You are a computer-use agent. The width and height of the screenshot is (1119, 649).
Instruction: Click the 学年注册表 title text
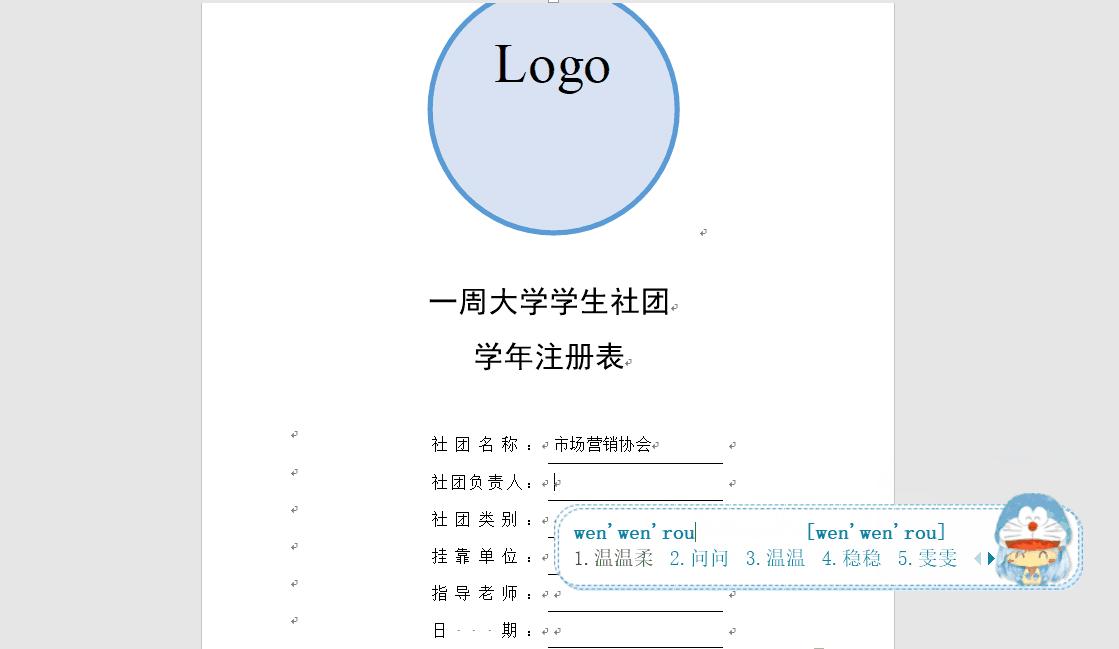coord(548,356)
